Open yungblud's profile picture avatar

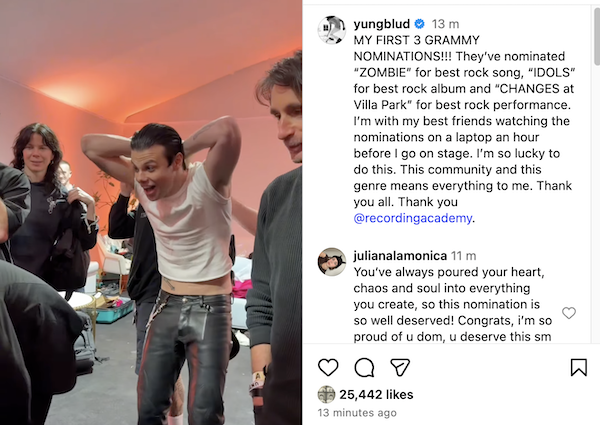[332, 30]
